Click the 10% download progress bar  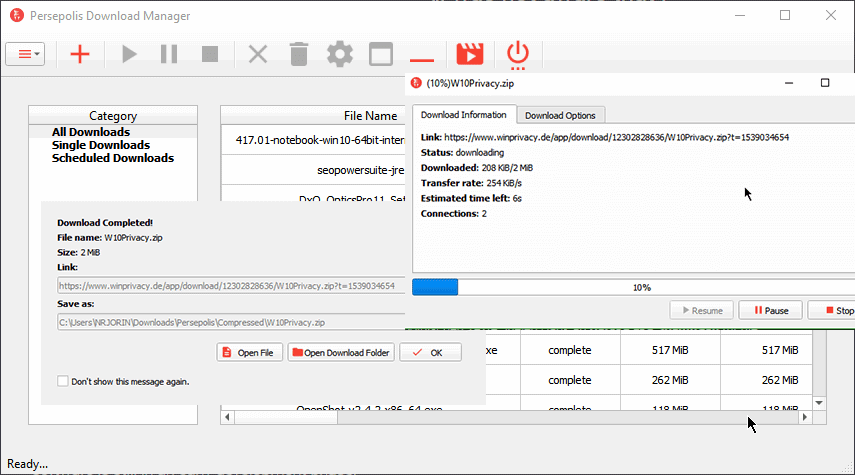click(x=634, y=287)
